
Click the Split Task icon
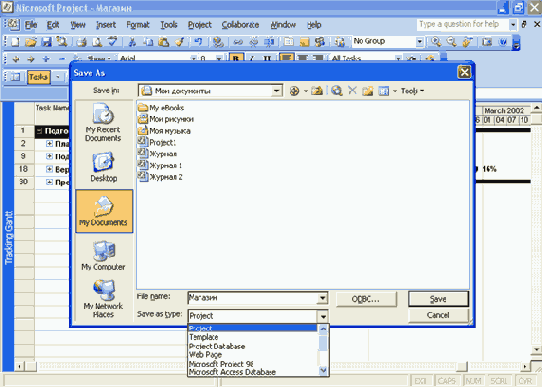[x=269, y=42]
